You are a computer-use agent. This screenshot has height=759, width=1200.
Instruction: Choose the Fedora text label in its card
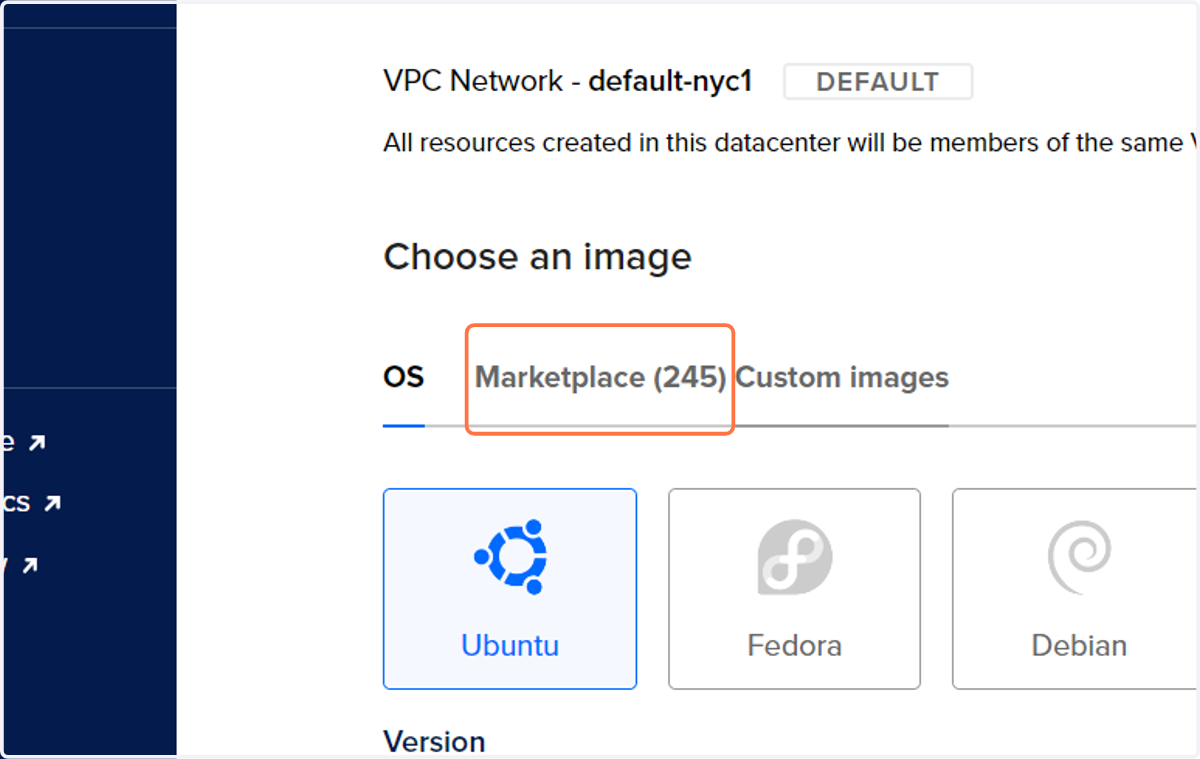794,645
